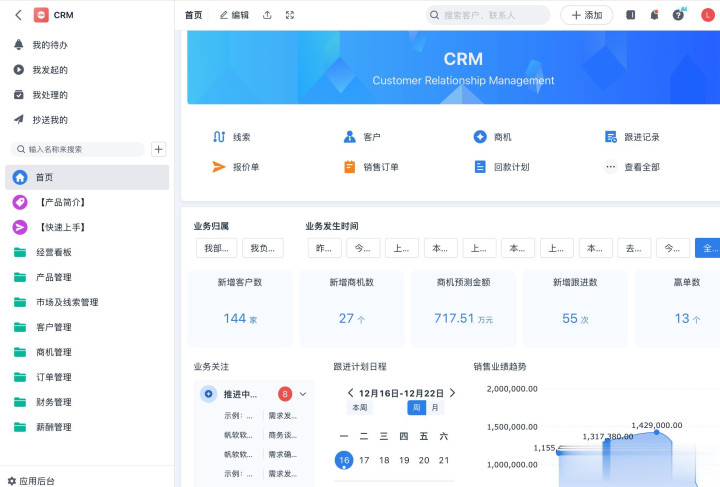Open 我的待办 in the sidebar
This screenshot has width=720, height=487.
[50, 45]
